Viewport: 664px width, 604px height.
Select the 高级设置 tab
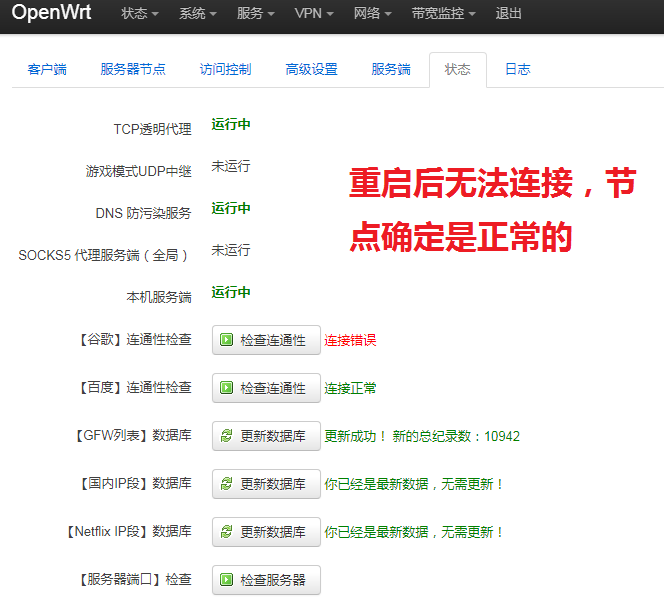tap(311, 69)
